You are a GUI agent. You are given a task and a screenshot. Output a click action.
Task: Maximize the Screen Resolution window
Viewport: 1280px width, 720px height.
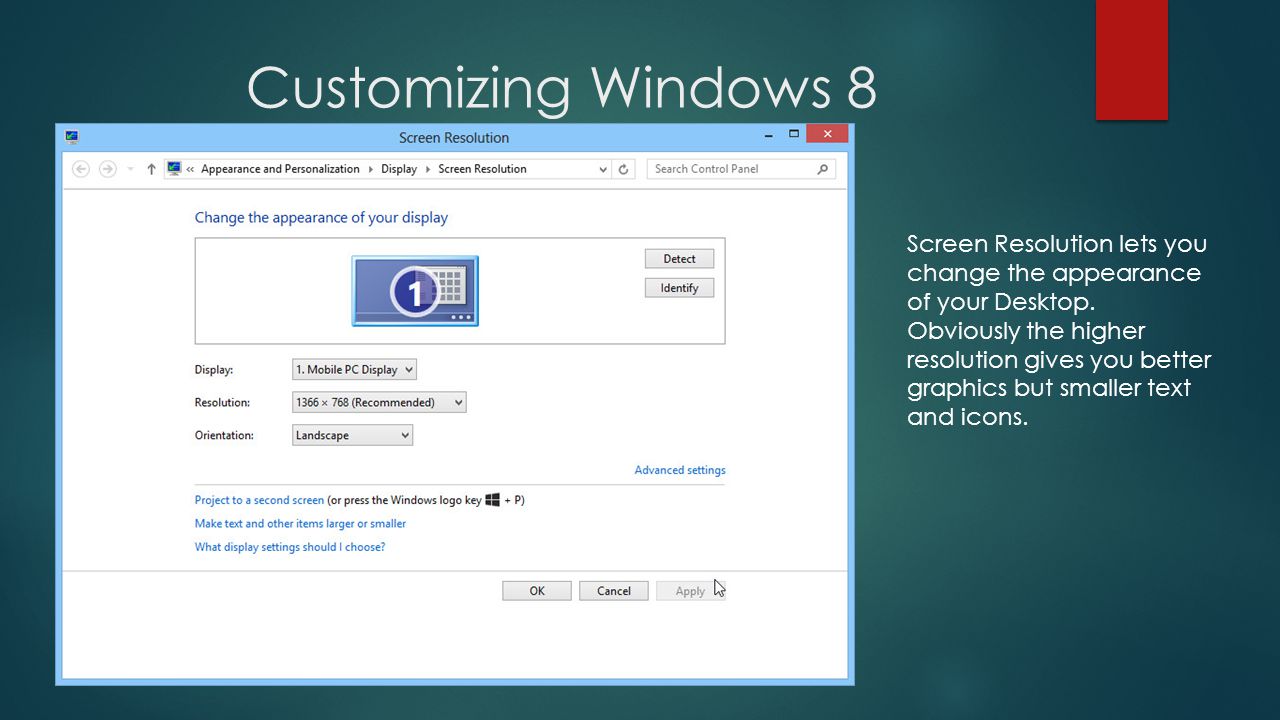point(794,134)
